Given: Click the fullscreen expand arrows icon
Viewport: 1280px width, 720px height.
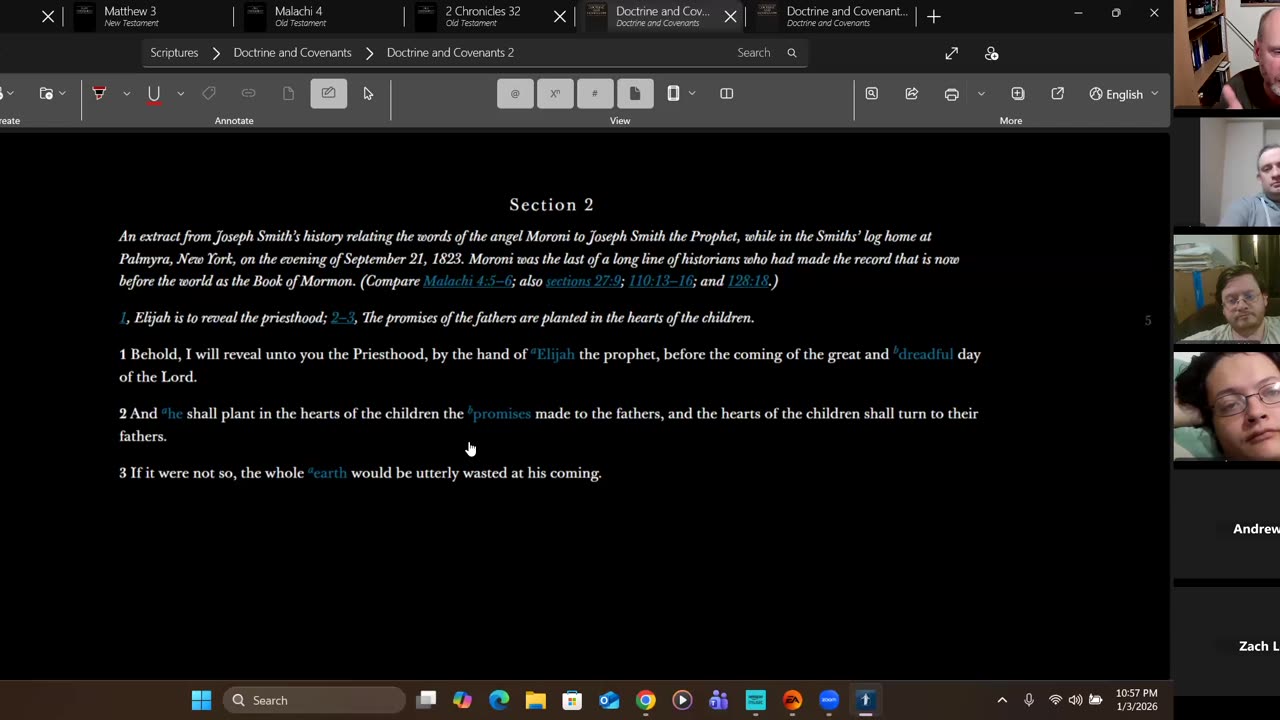Looking at the screenshot, I should (x=952, y=53).
